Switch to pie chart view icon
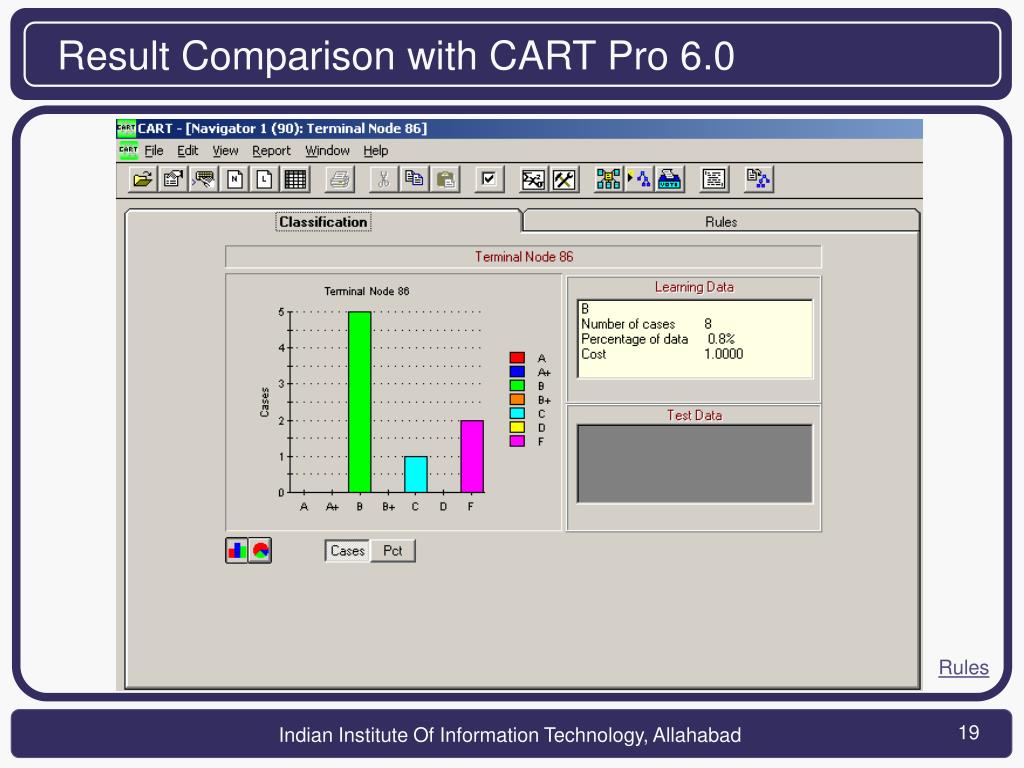1024x768 pixels. coord(261,551)
